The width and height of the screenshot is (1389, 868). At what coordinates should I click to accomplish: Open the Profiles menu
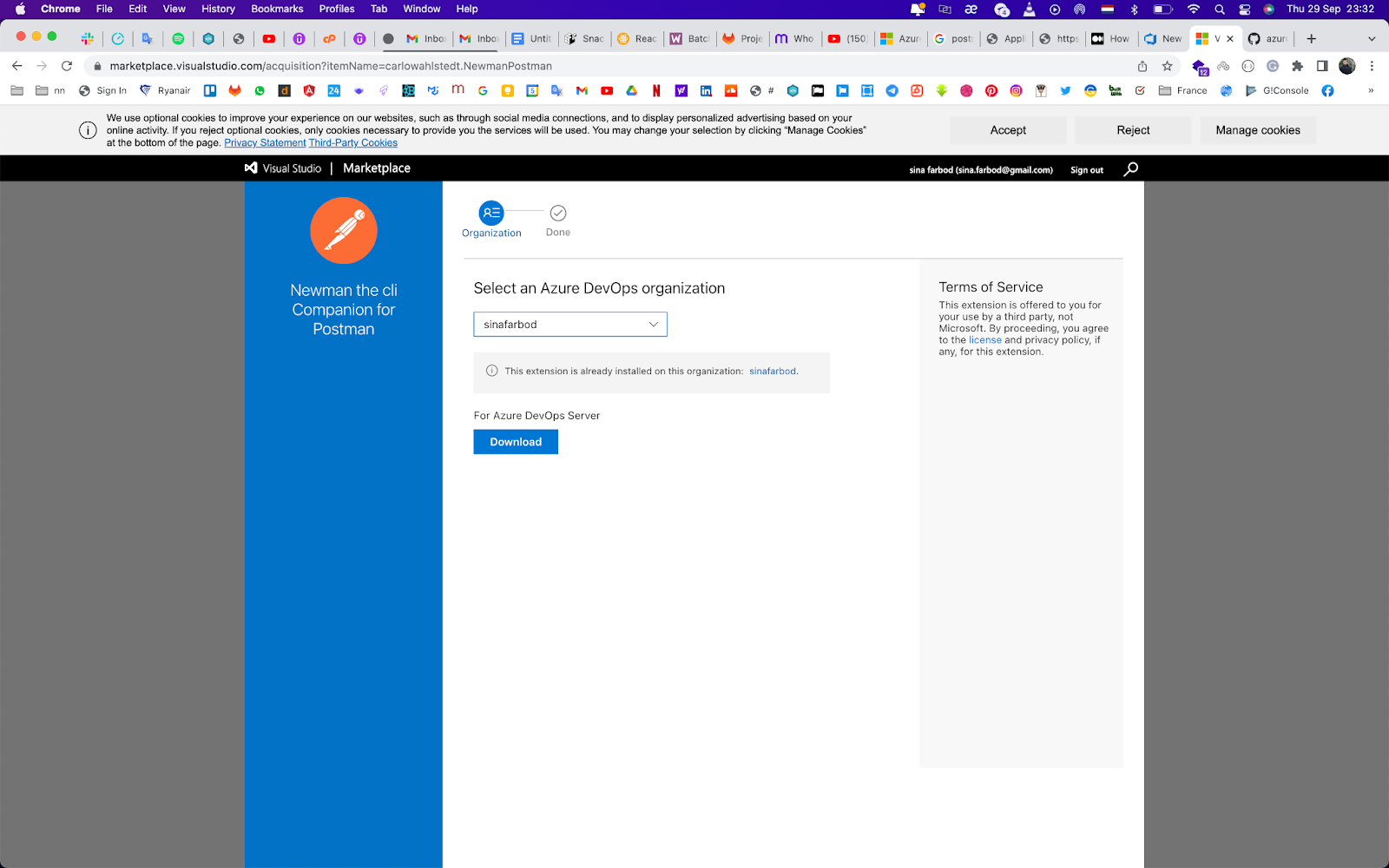pyautogui.click(x=337, y=9)
